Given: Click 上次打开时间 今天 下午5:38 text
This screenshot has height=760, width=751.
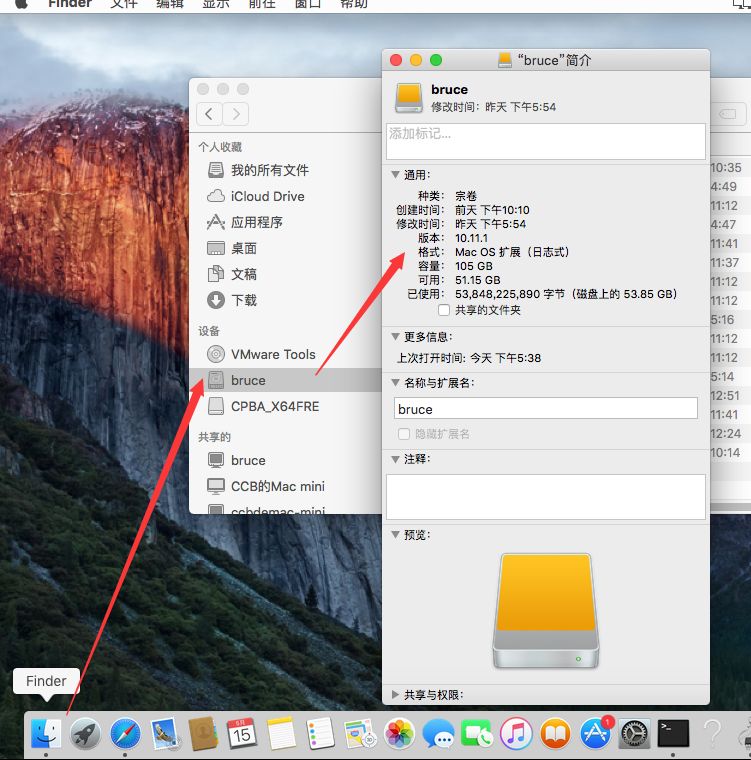Looking at the screenshot, I should point(469,358).
